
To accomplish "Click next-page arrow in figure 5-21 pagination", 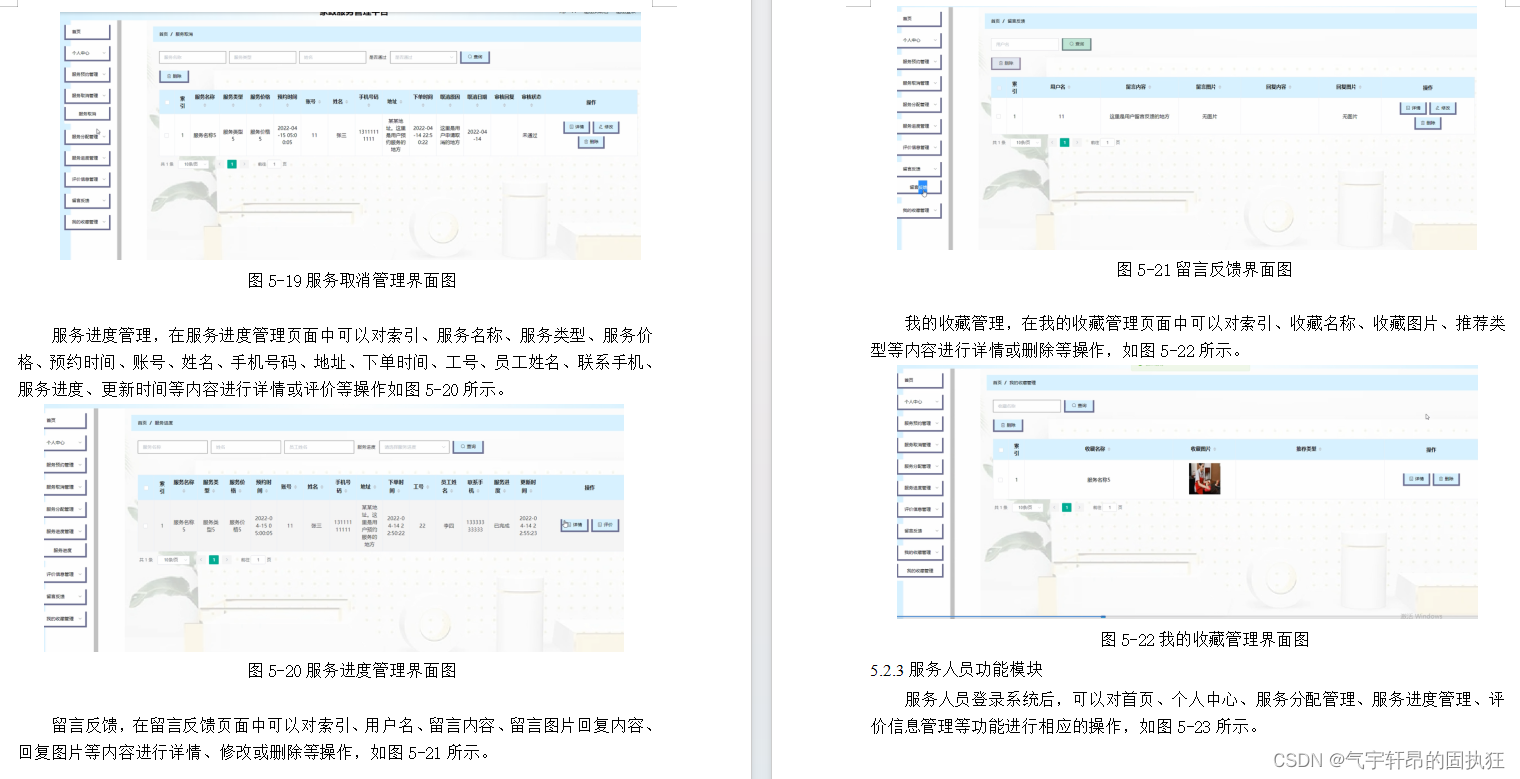I will (1078, 143).
